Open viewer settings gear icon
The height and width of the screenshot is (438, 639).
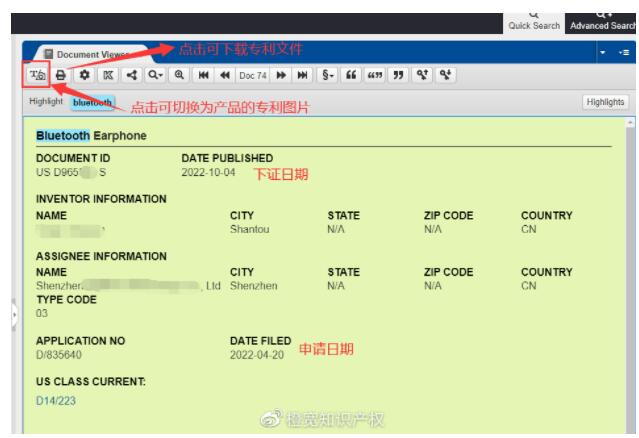click(84, 75)
